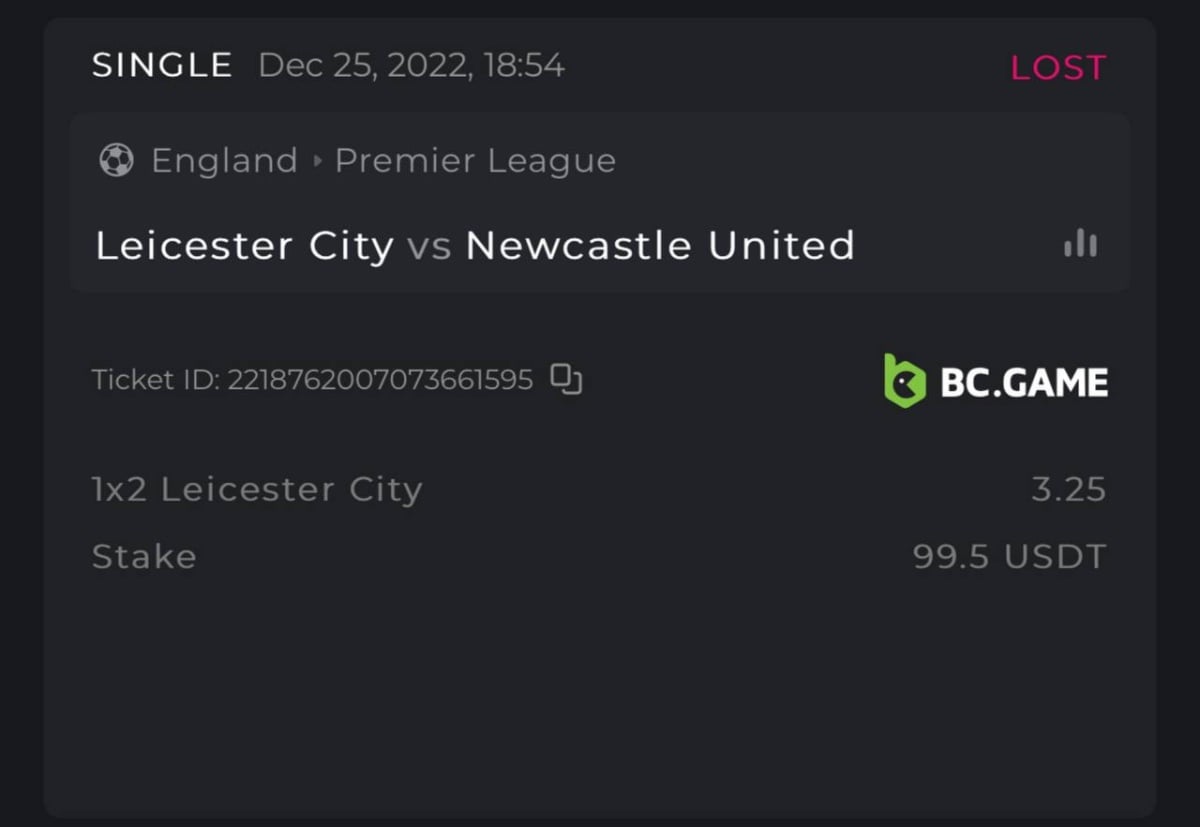Select Newcastle United team name
1200x827 pixels.
(660, 246)
